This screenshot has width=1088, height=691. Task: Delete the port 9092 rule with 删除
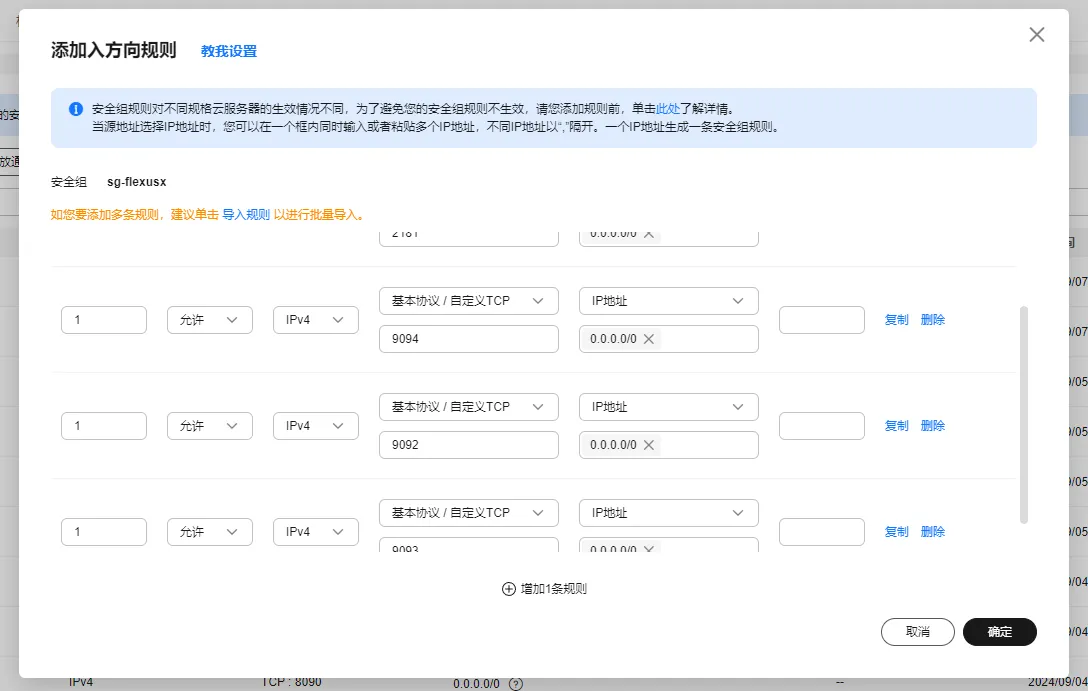[933, 426]
